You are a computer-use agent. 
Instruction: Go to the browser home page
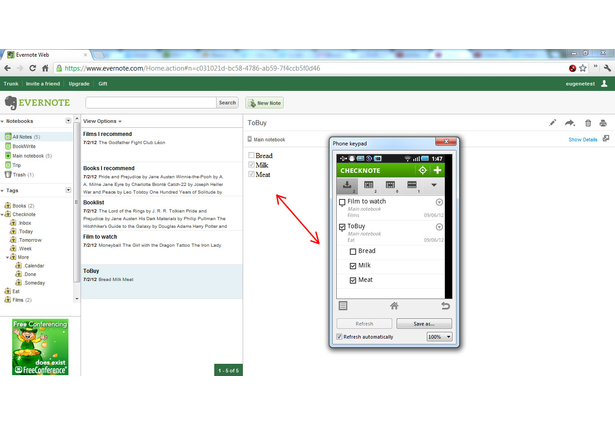tap(45, 68)
